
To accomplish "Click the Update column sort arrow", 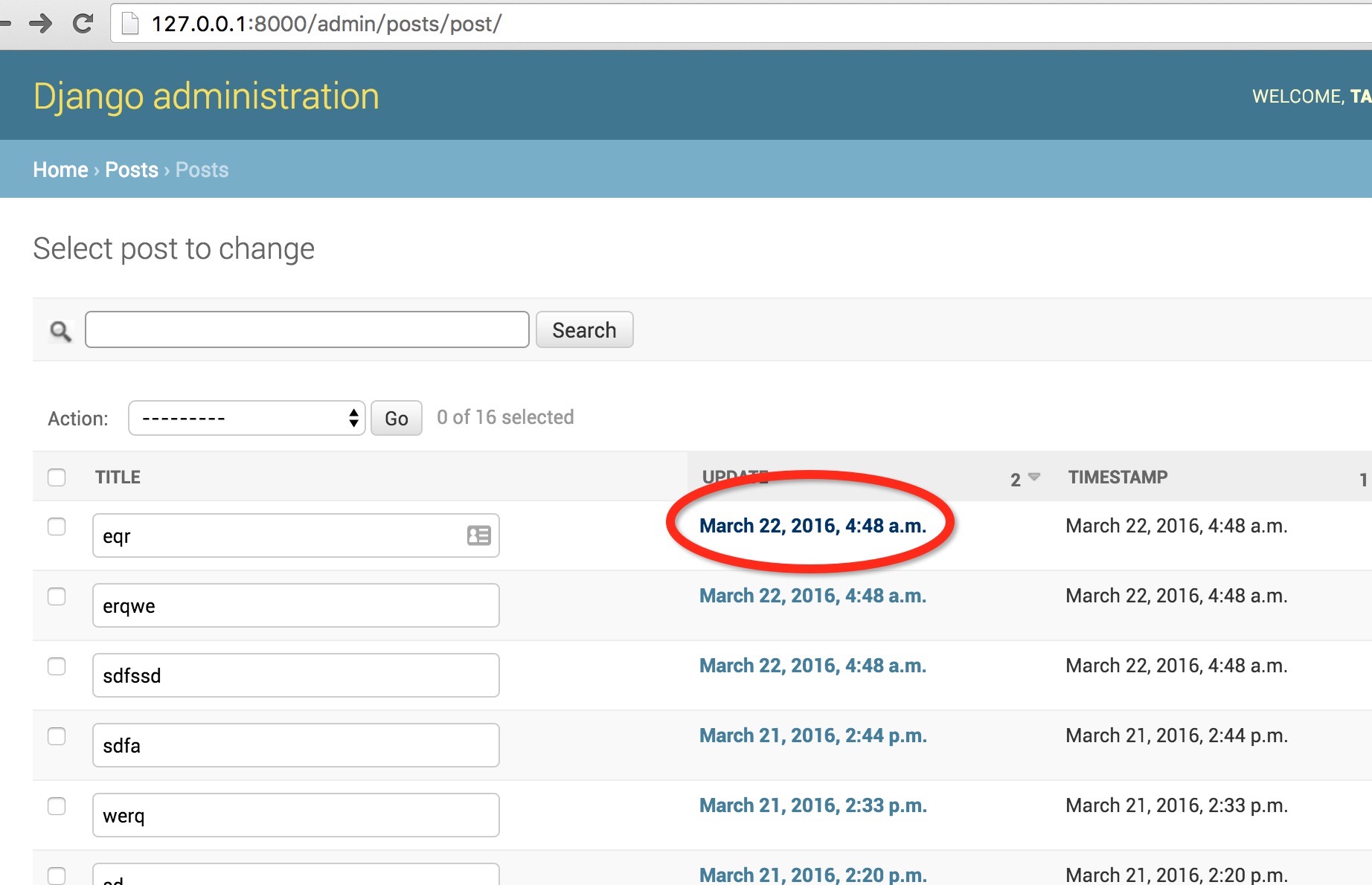I will click(1034, 477).
